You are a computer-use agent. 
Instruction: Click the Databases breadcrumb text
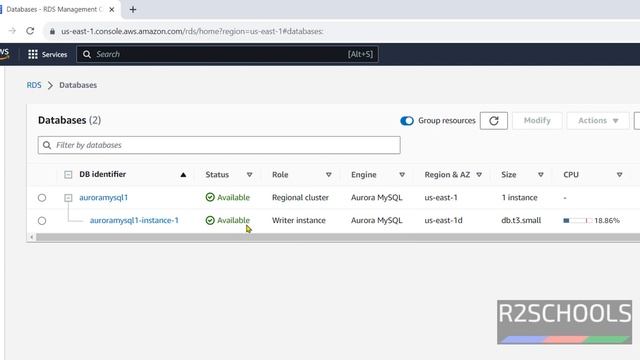point(78,85)
